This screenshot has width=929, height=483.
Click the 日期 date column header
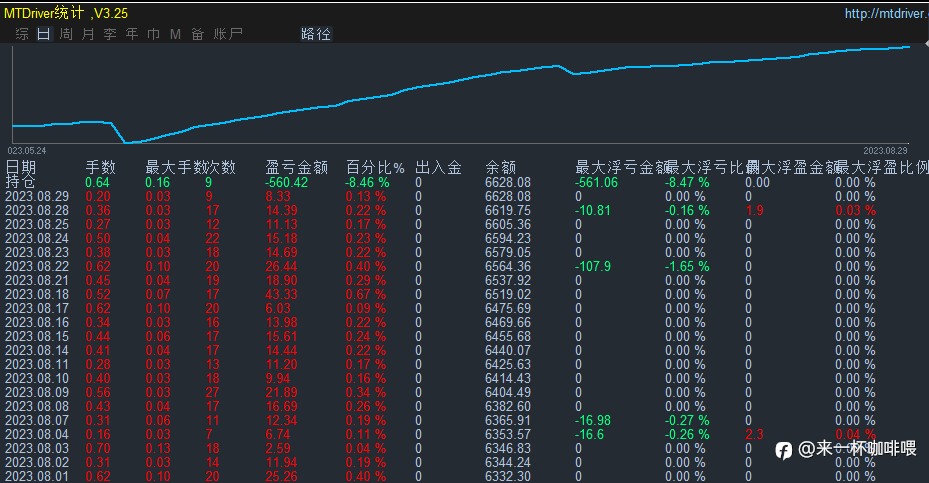click(x=21, y=168)
